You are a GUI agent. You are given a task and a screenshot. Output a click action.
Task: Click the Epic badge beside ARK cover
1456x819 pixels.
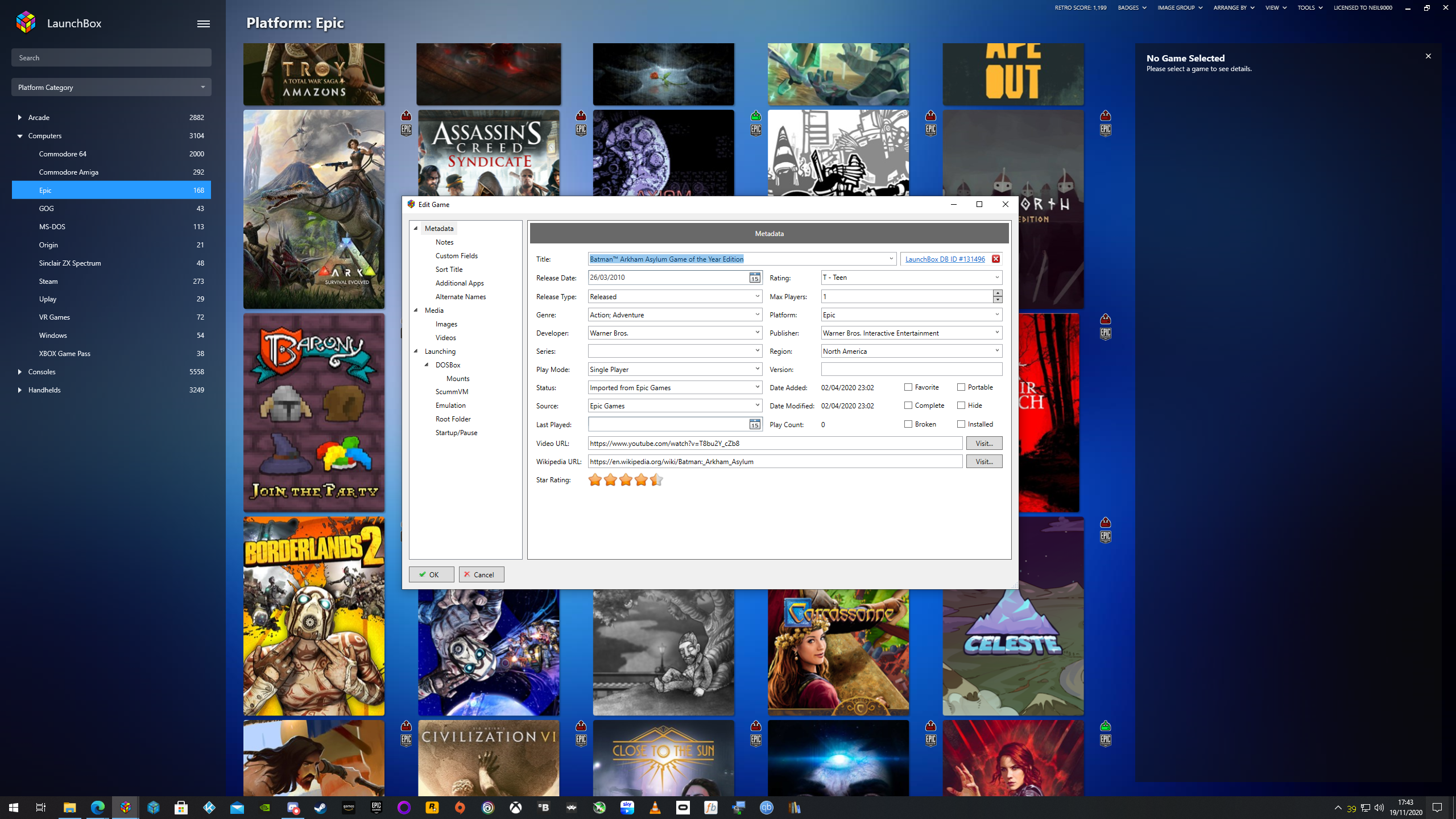(406, 130)
